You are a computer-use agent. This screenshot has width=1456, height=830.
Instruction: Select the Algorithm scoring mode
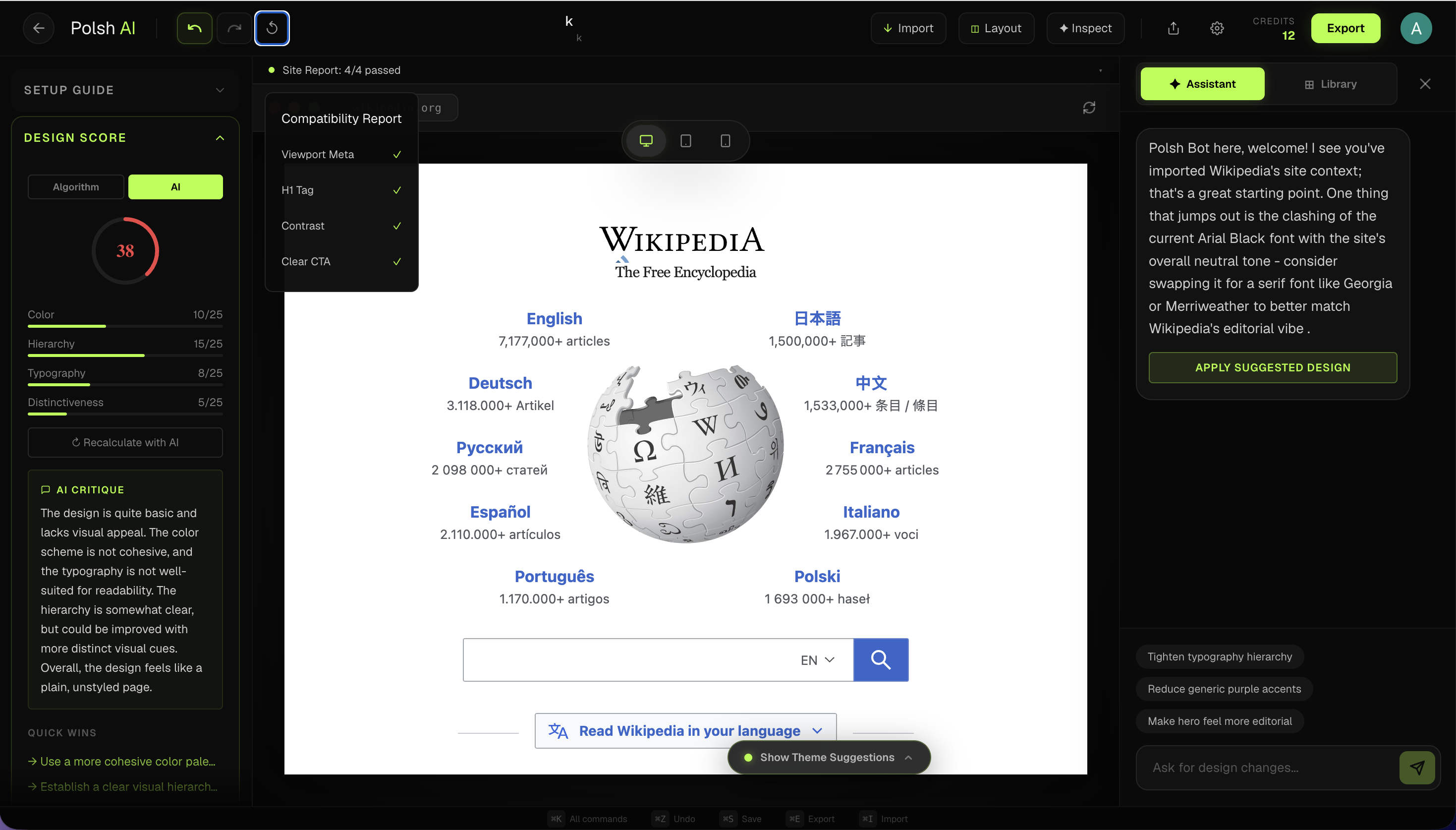coord(76,186)
